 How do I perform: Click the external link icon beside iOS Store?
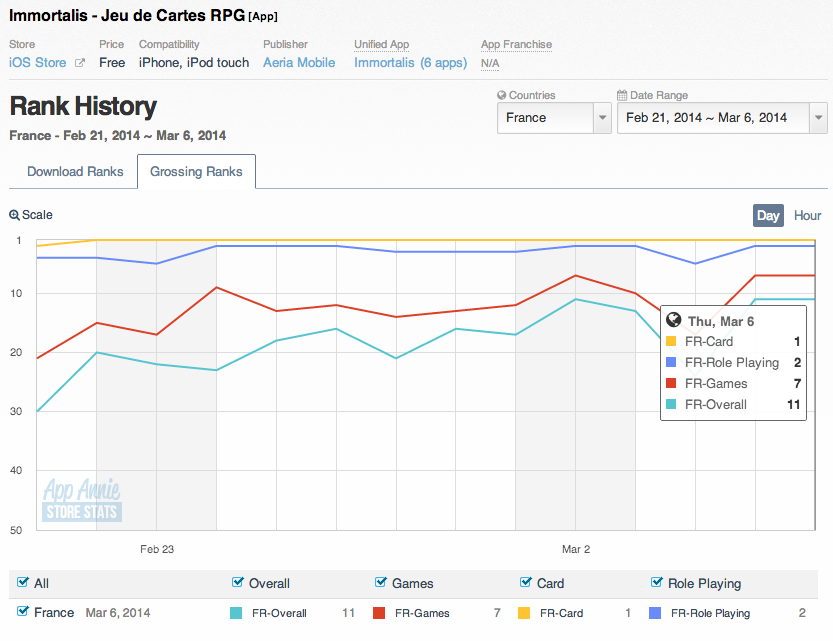click(80, 63)
